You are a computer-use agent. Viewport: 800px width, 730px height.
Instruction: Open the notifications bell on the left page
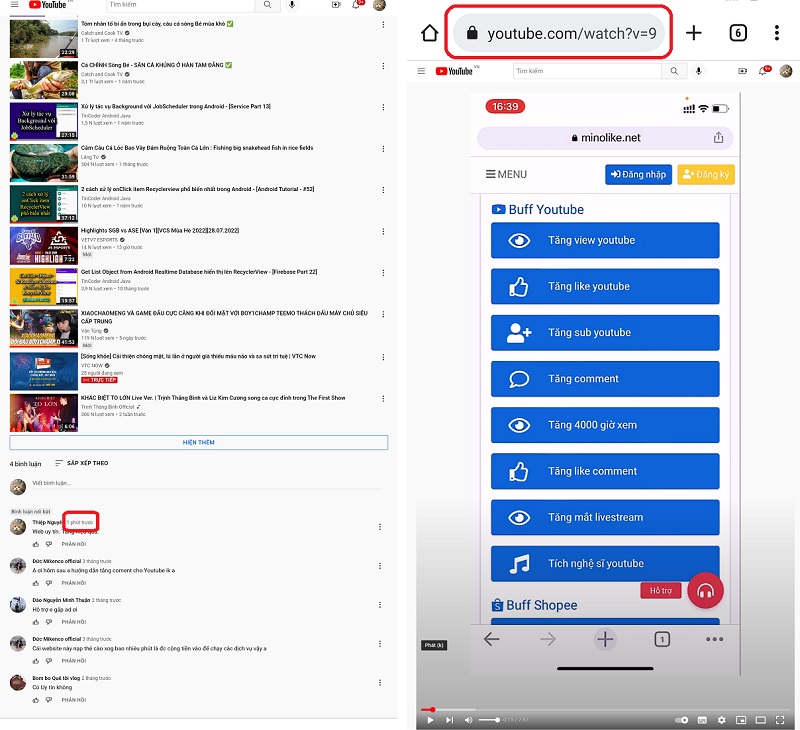click(356, 5)
